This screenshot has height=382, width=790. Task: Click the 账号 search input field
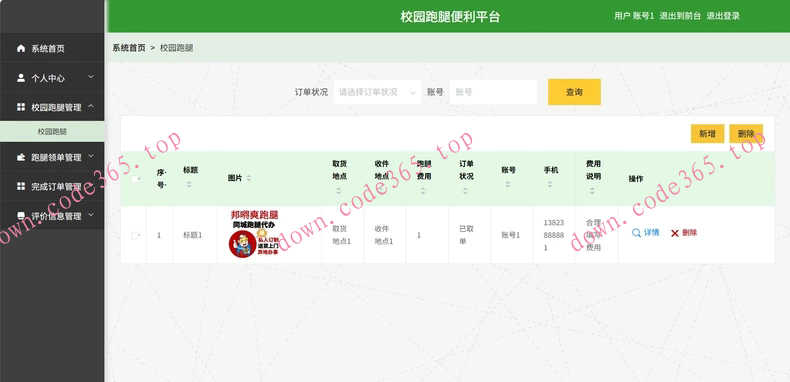pos(493,92)
